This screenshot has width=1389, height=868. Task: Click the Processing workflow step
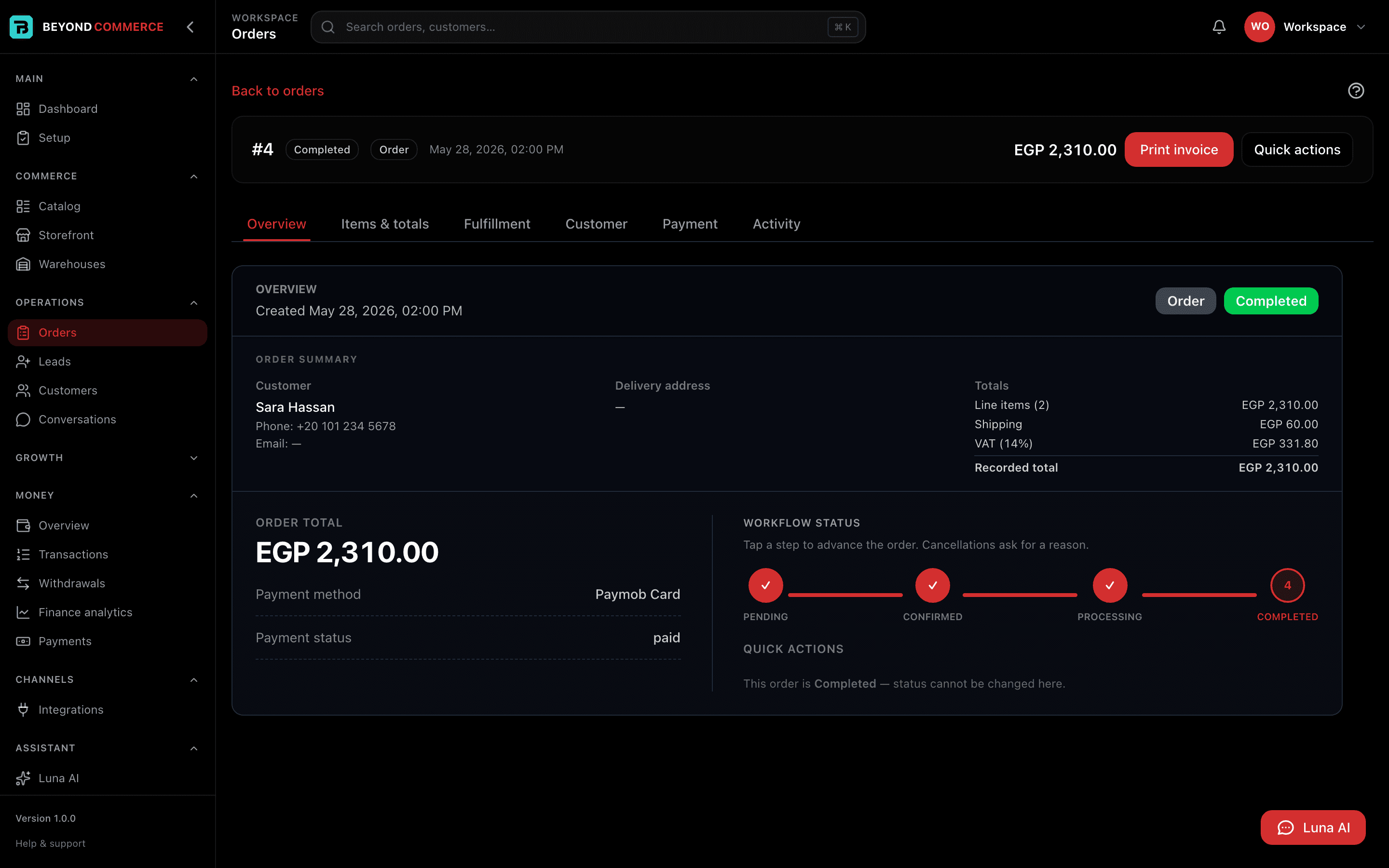tap(1109, 585)
